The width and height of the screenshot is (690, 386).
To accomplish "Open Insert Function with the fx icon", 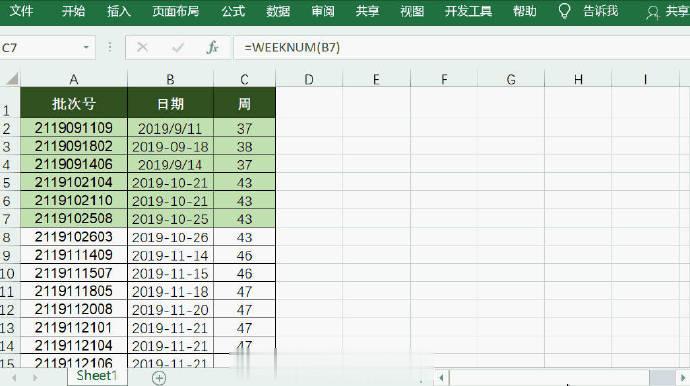I will (x=212, y=47).
